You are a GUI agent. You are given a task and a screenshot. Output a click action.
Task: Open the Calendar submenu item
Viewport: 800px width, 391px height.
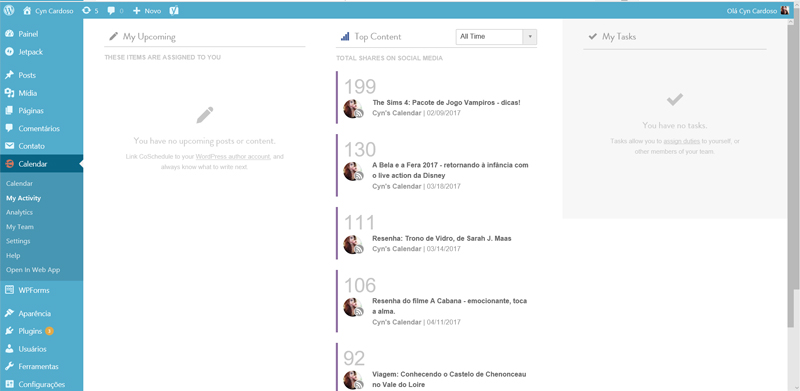coord(19,183)
